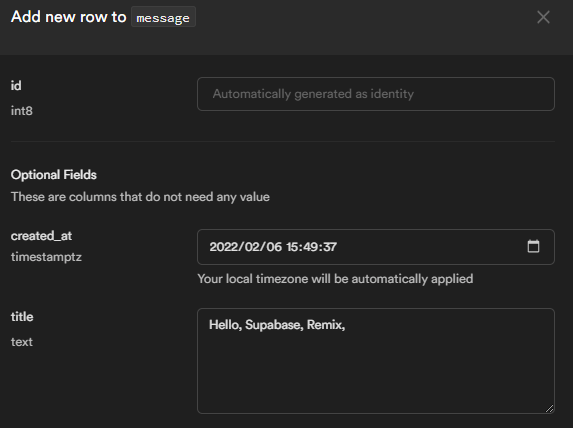
Task: Click the local timezone helper text
Action: (x=335, y=279)
